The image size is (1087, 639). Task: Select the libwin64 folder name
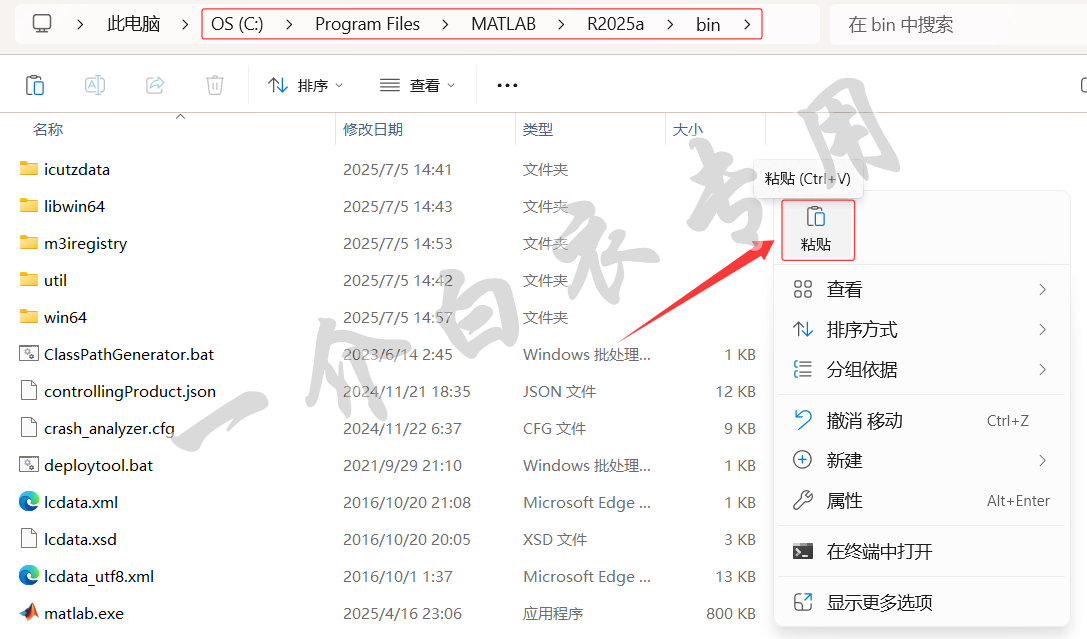pos(74,206)
